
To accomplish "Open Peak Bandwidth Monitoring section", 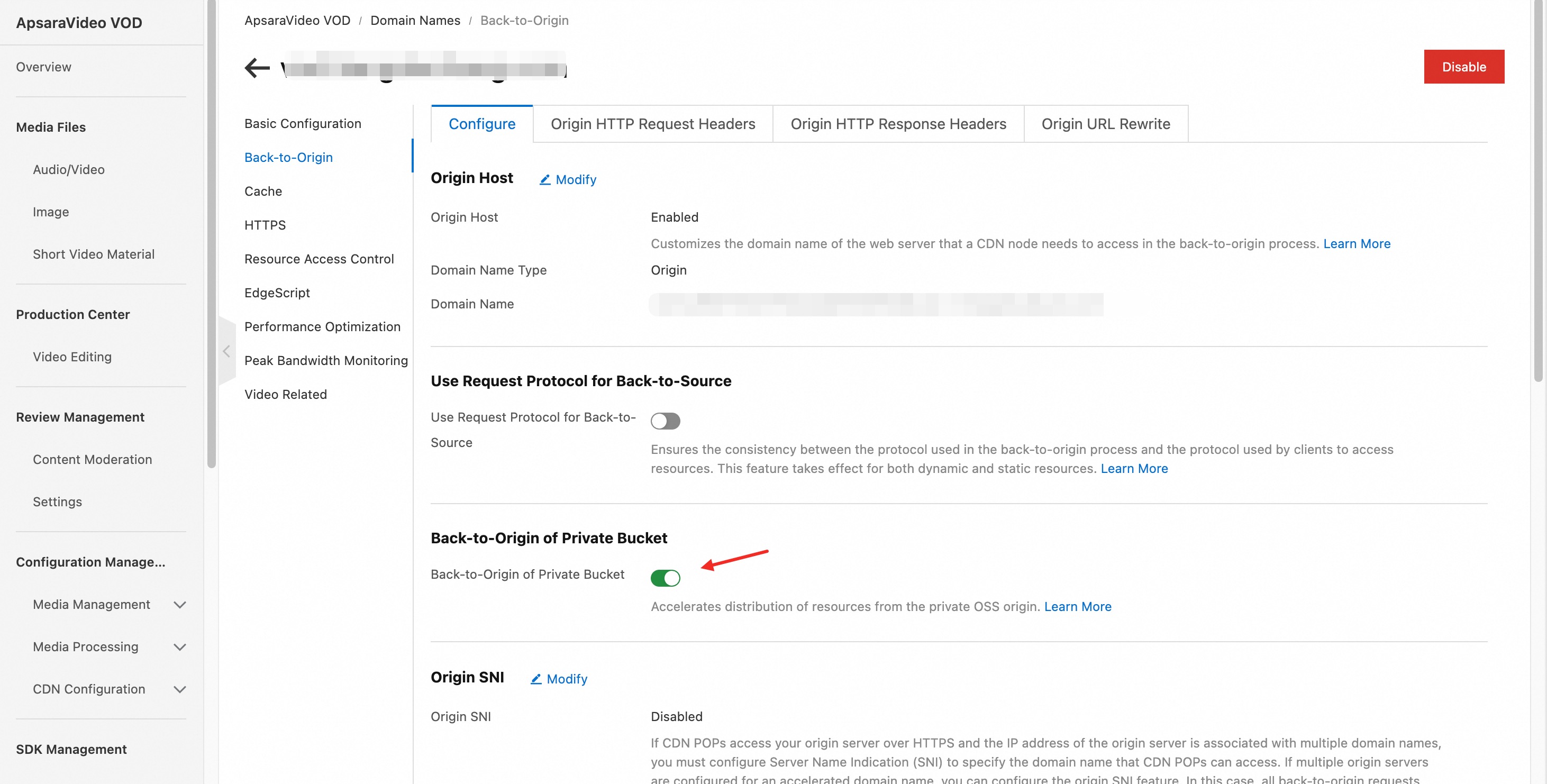I will point(326,360).
